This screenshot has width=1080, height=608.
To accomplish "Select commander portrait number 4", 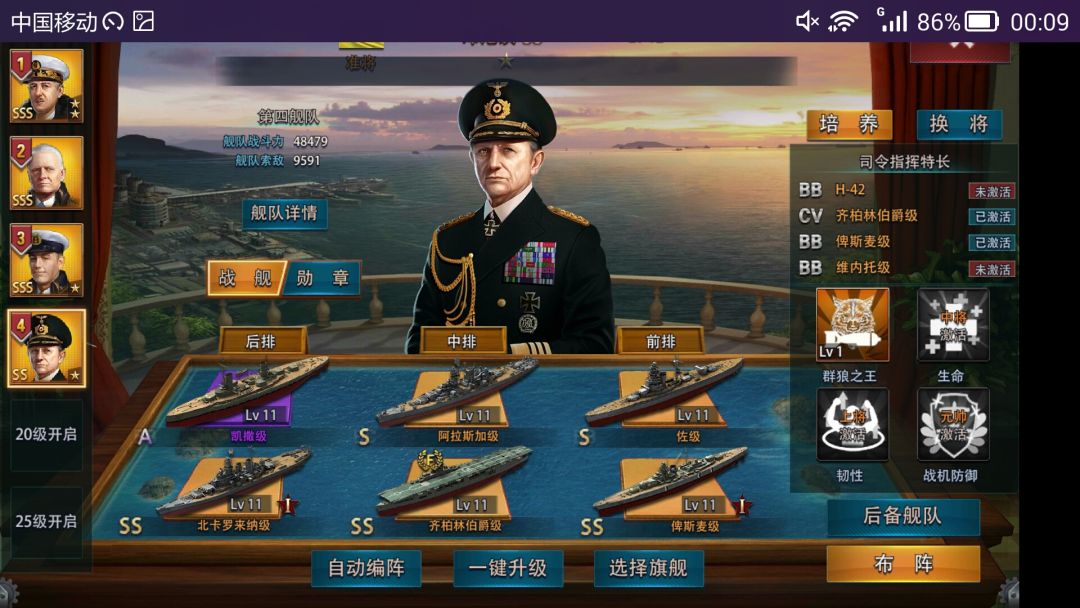I will pos(47,348).
